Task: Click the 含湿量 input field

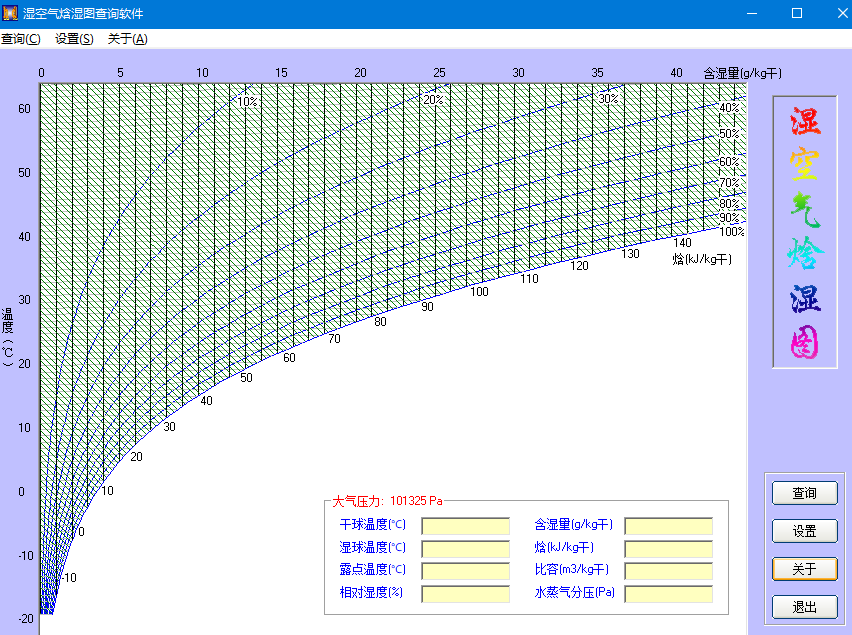Action: coord(668,526)
